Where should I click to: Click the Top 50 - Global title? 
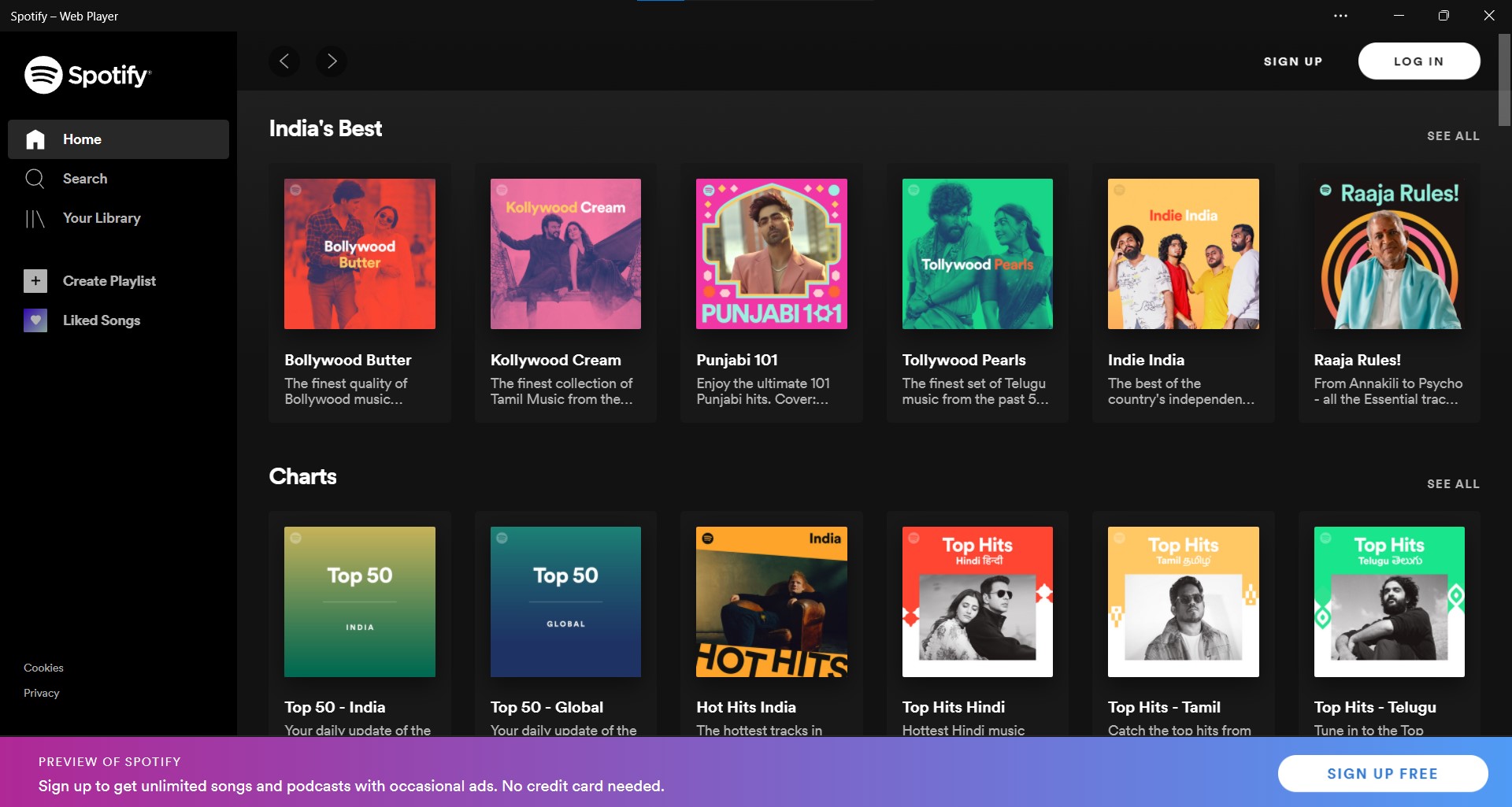coord(547,707)
